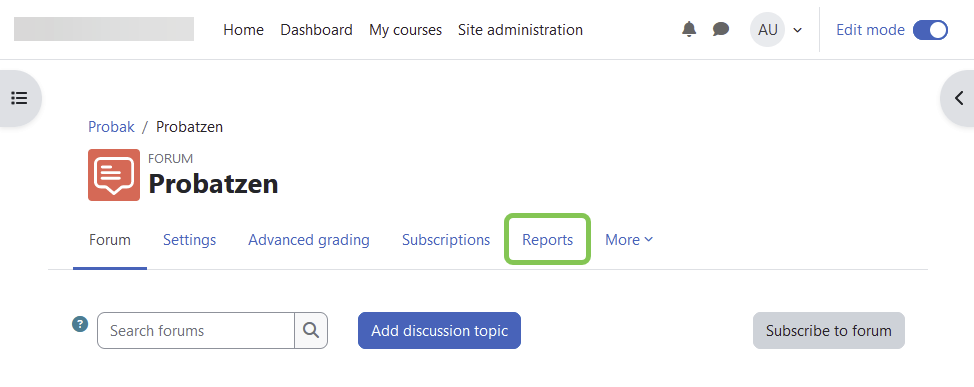Click Add discussion topic button

(439, 330)
